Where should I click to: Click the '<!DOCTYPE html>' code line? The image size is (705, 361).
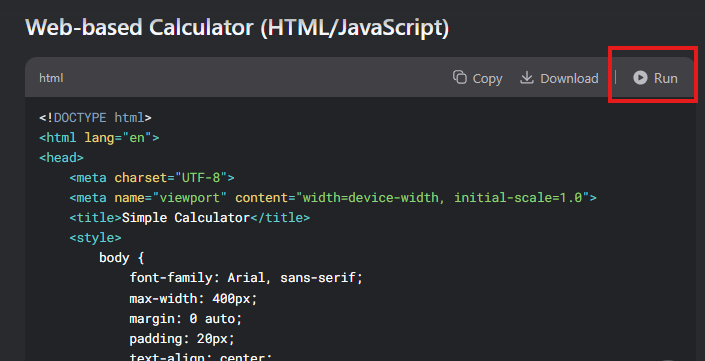tap(95, 118)
